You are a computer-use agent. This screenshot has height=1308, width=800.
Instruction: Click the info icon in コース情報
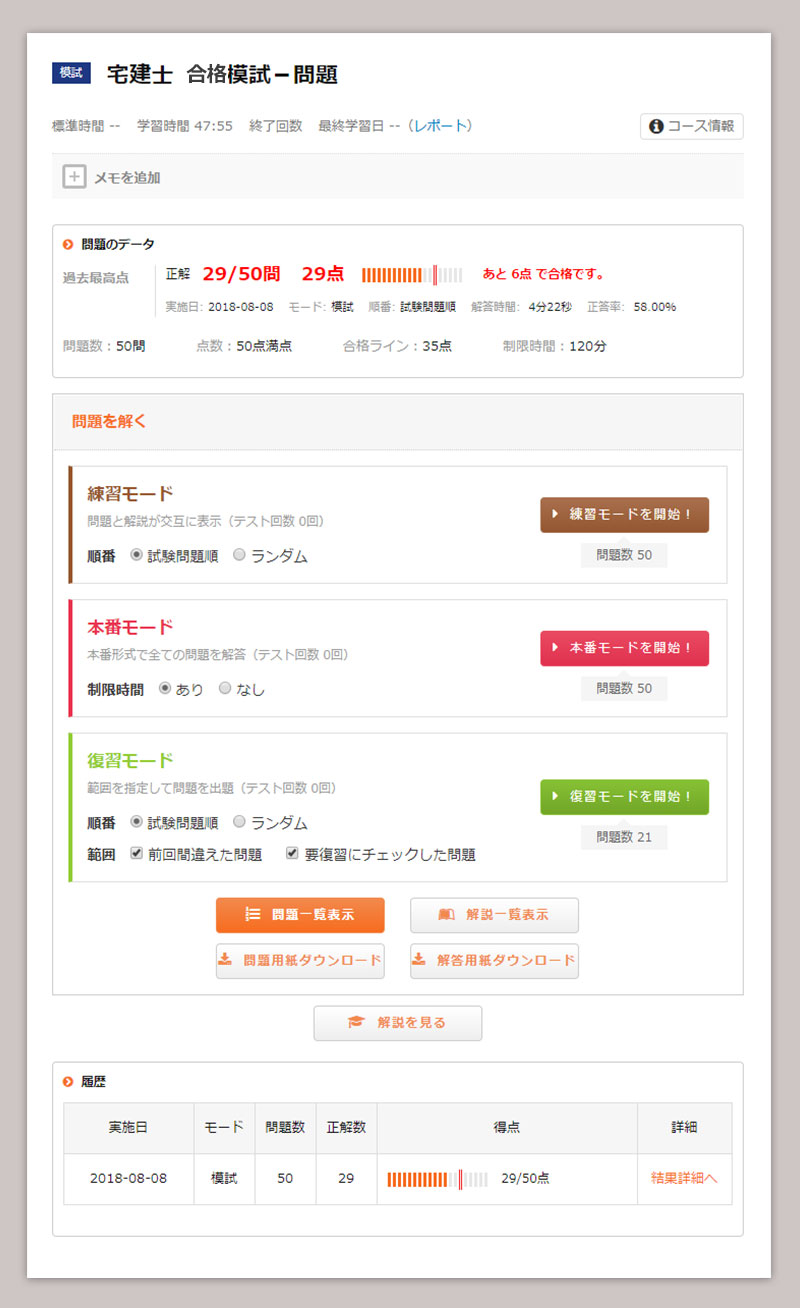tap(656, 126)
